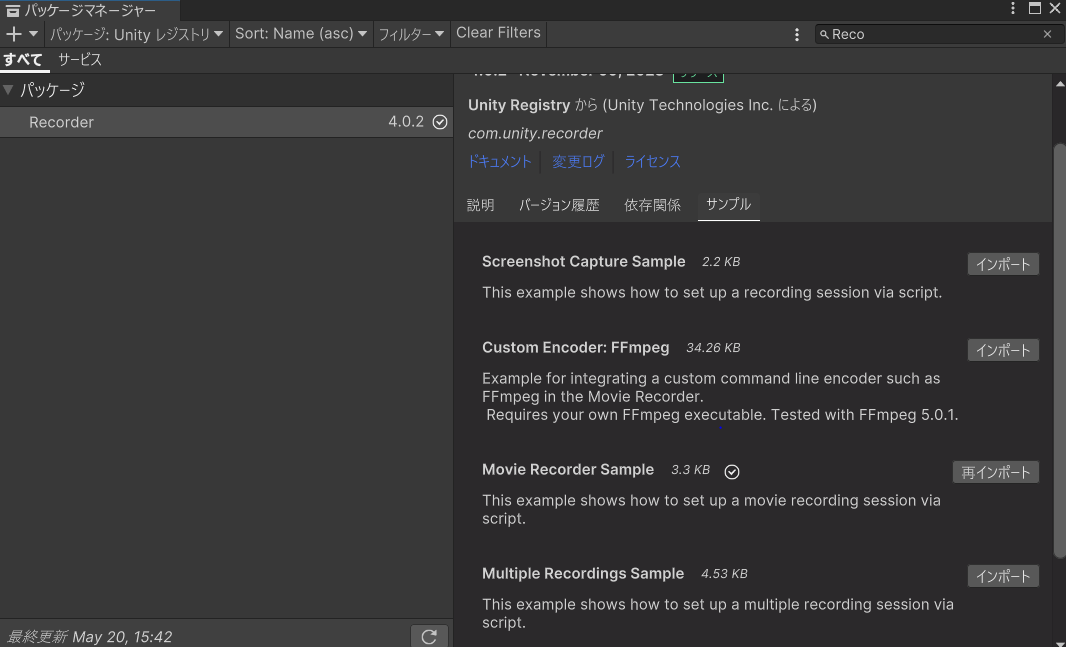Click the plus add package icon
1066x647 pixels.
[14, 34]
